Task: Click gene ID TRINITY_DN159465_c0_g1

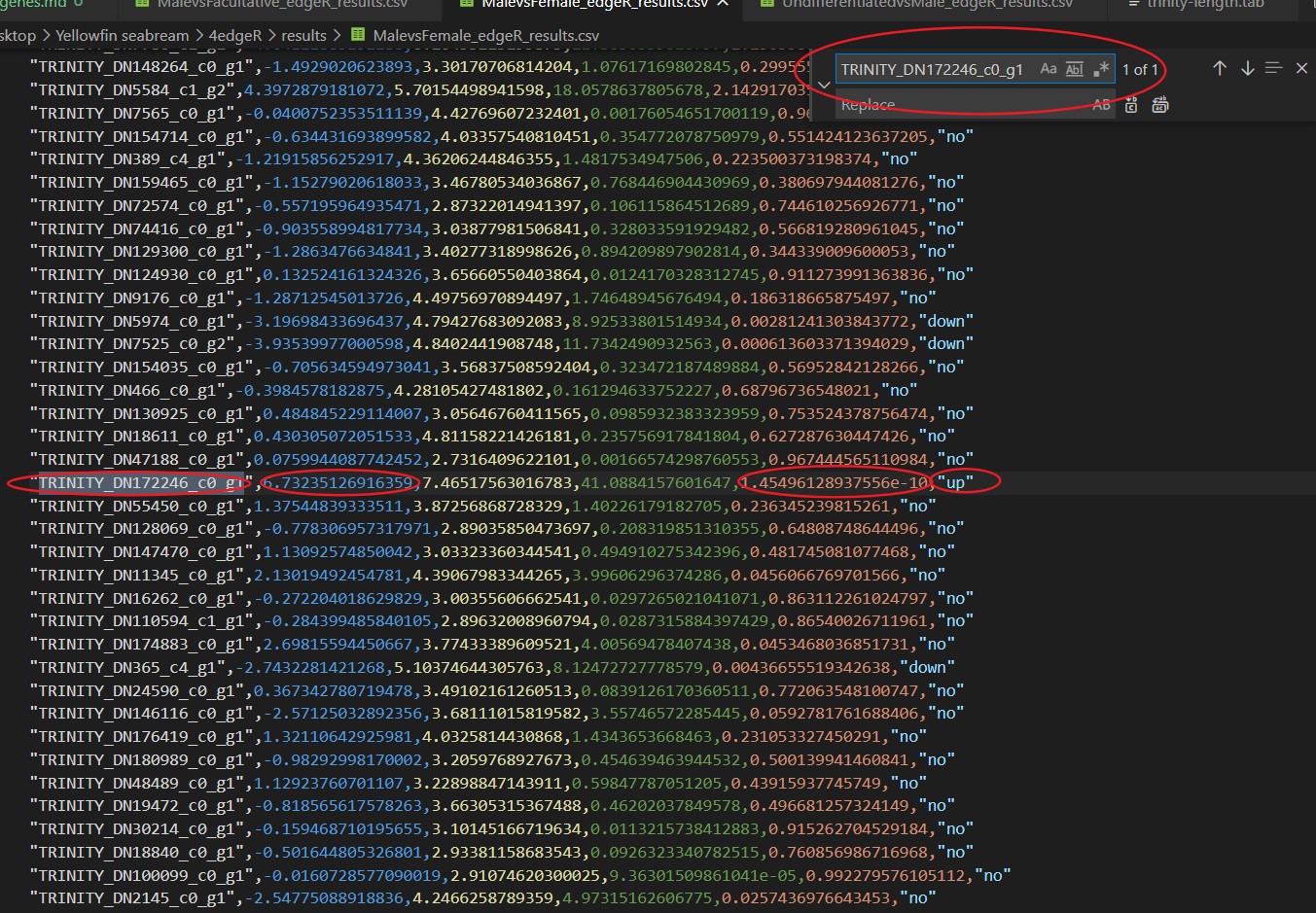Action: 141,183
